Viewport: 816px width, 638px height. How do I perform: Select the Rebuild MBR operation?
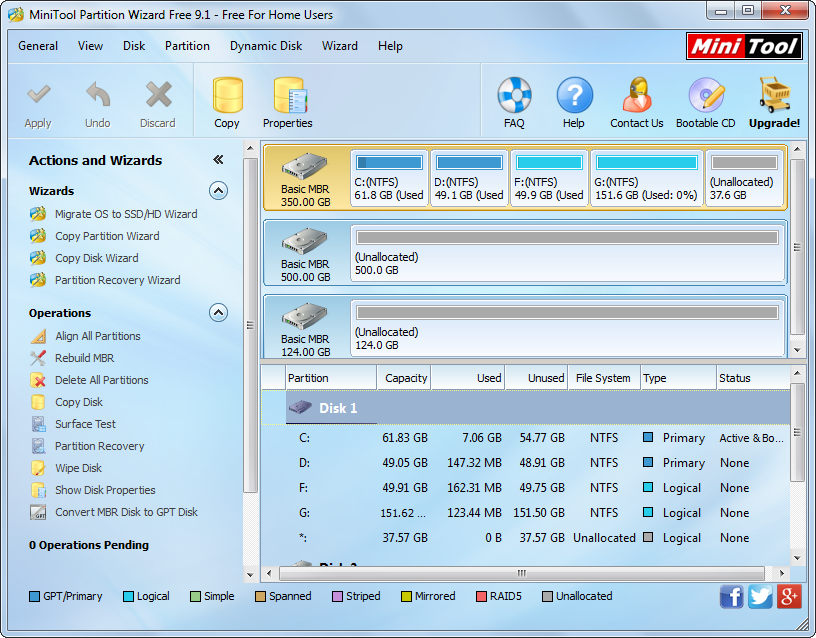84,358
